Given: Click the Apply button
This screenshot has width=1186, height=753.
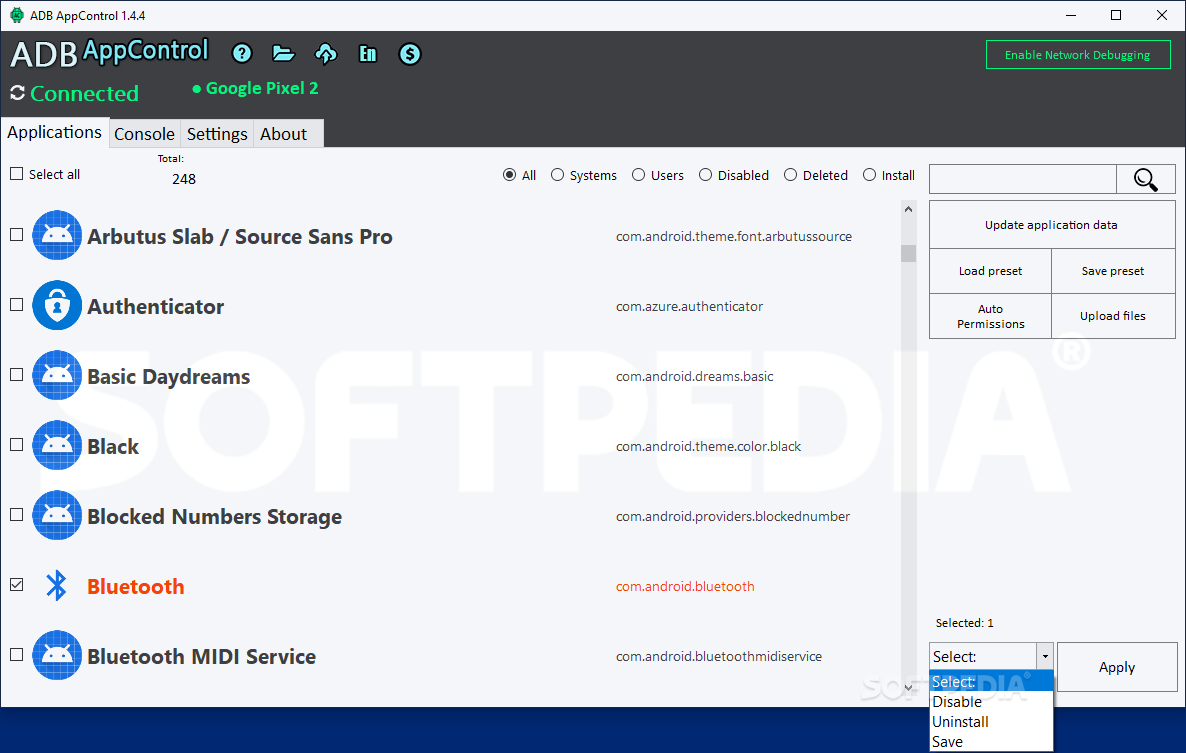Looking at the screenshot, I should tap(1117, 667).
